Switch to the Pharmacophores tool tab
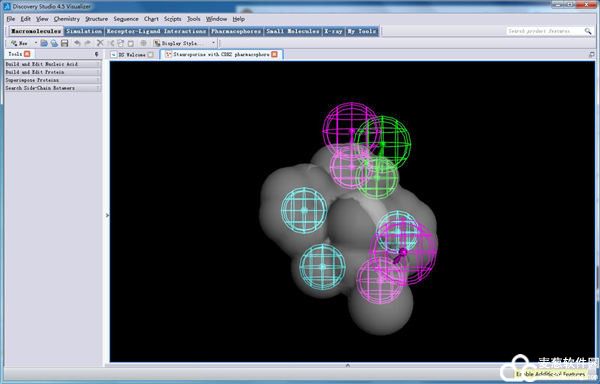The width and height of the screenshot is (600, 384). click(236, 31)
